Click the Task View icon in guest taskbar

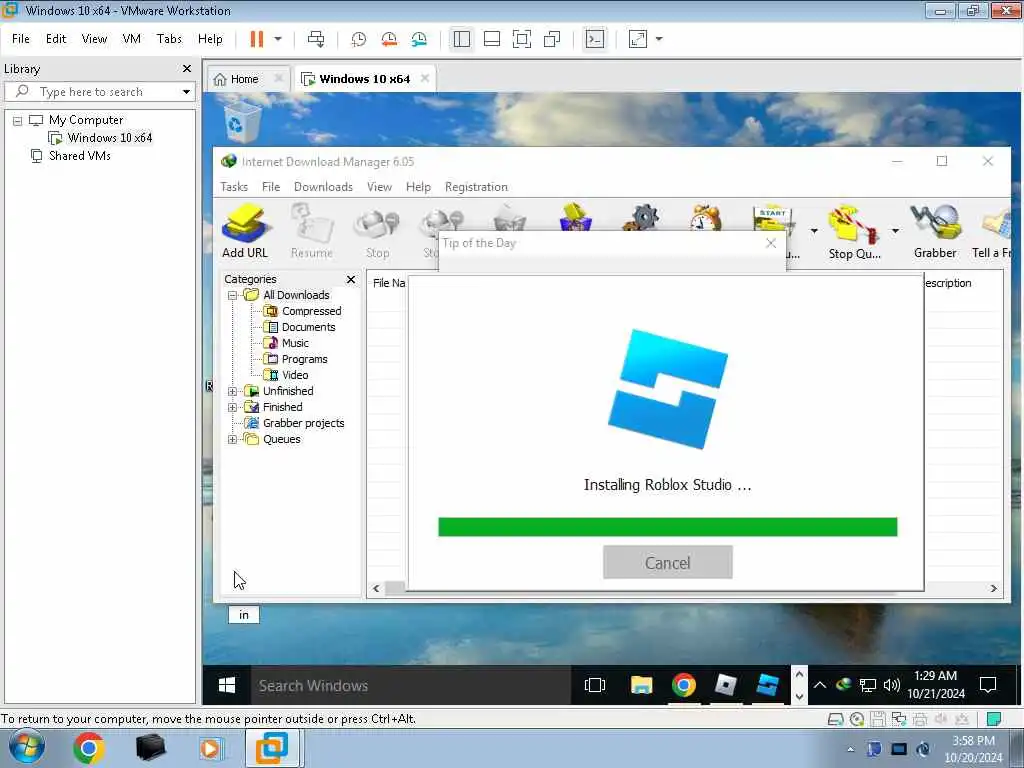(x=595, y=685)
